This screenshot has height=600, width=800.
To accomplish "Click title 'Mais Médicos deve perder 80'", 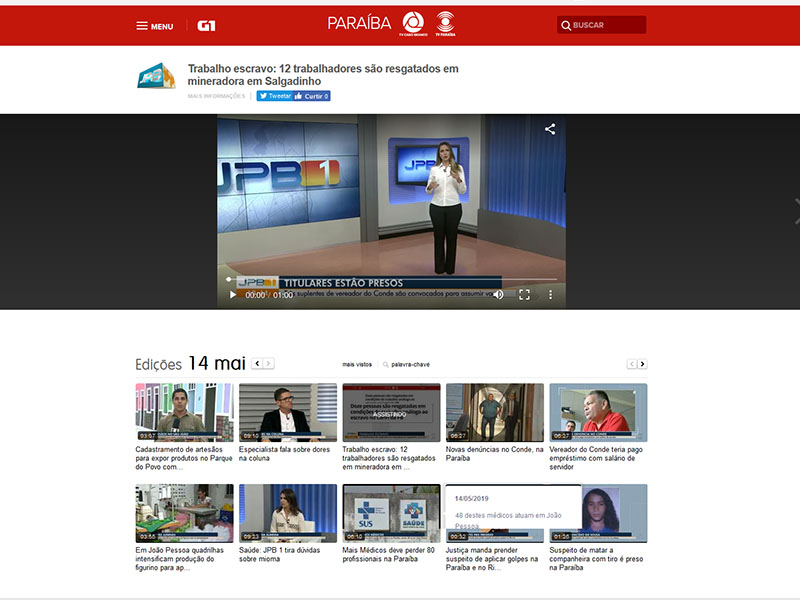I will (x=389, y=554).
